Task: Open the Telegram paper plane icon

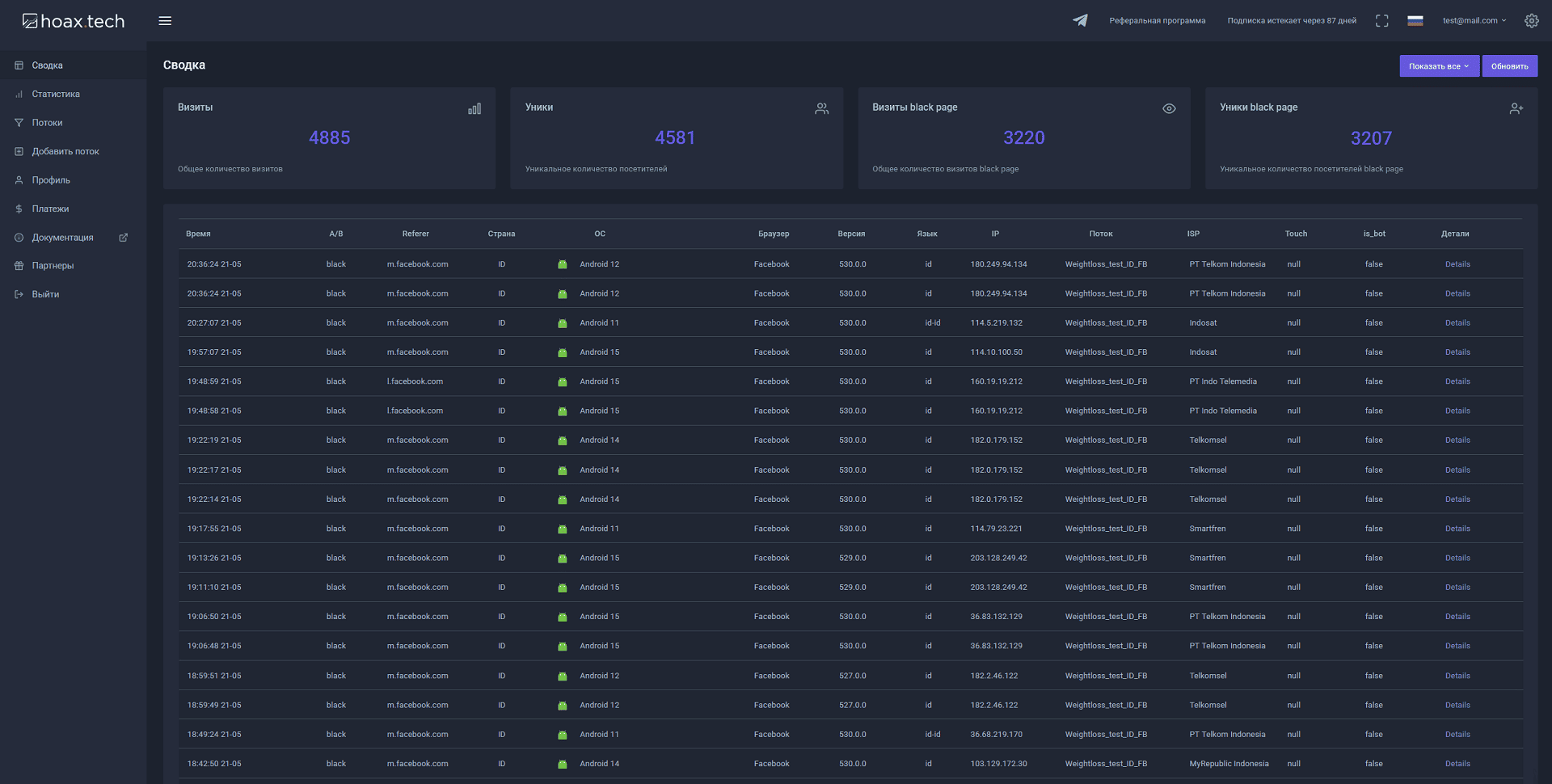Action: 1080,21
